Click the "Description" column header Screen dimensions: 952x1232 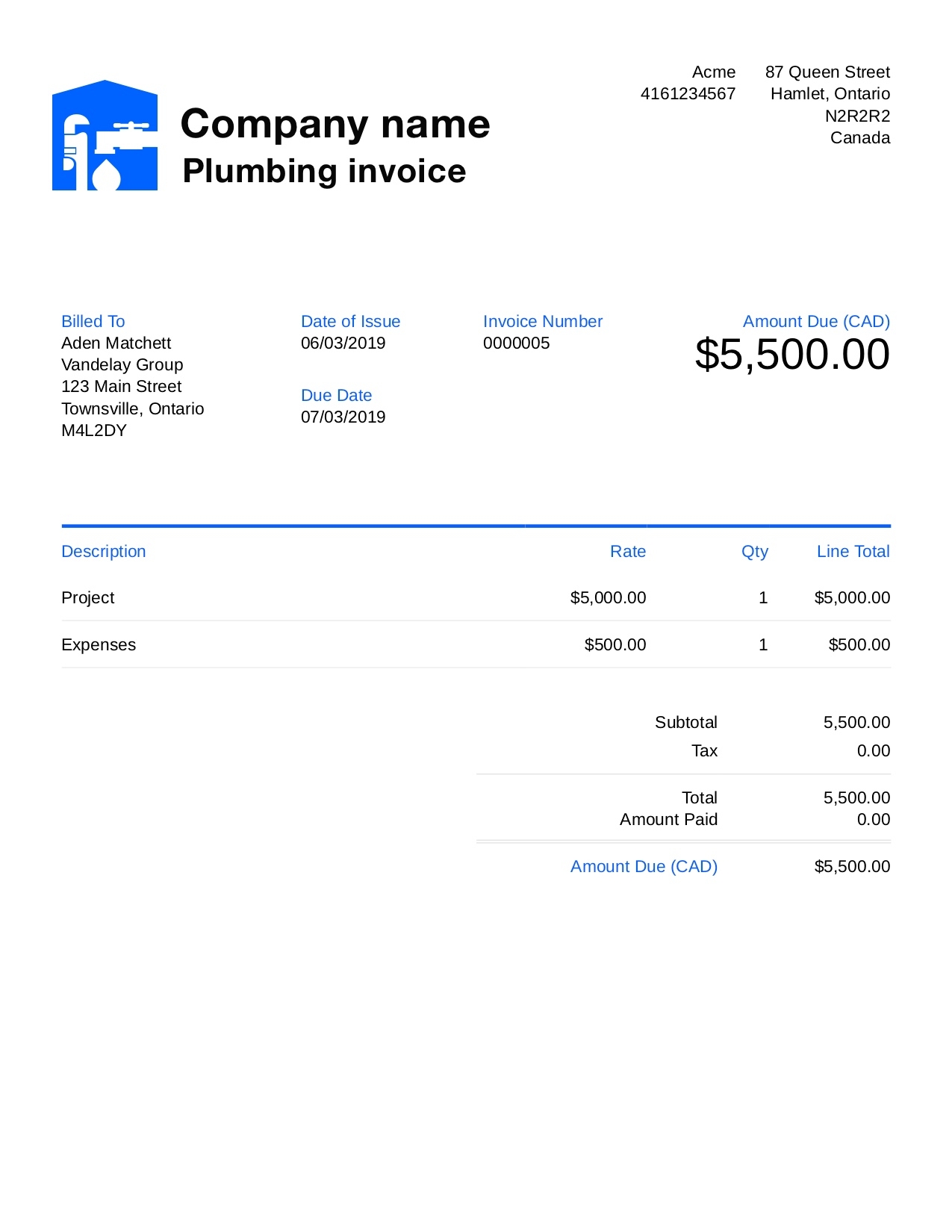104,552
